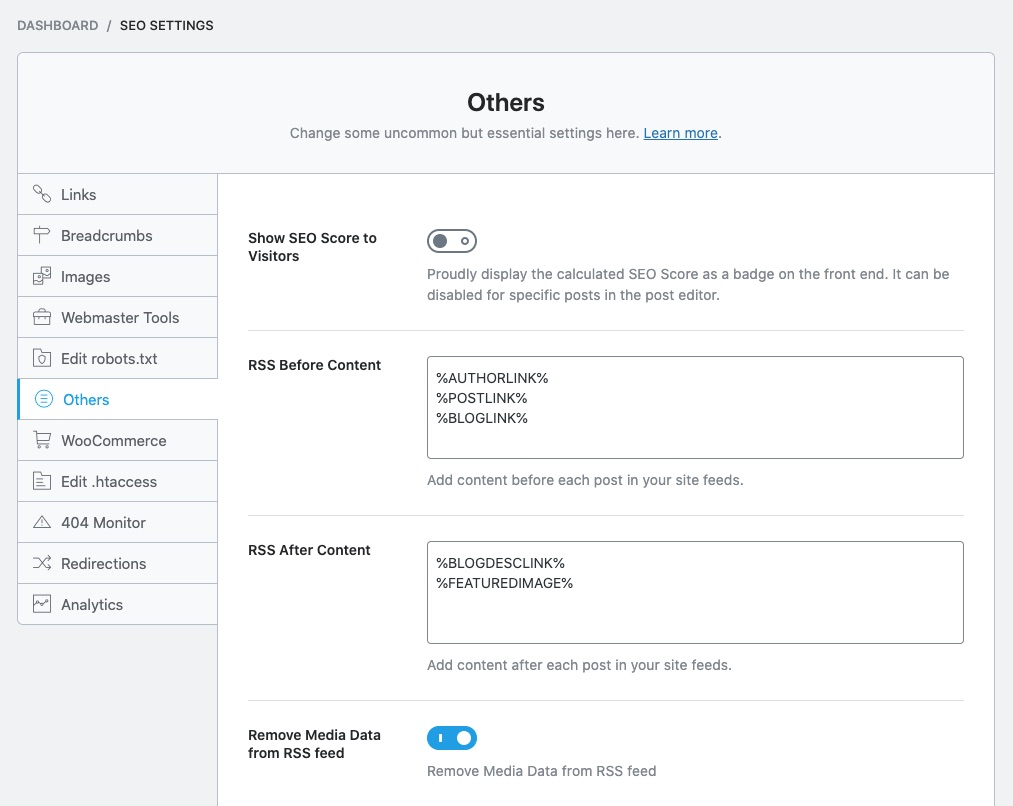Enable Show SEO Score to Visitors toggle
This screenshot has width=1013, height=806.
point(452,241)
